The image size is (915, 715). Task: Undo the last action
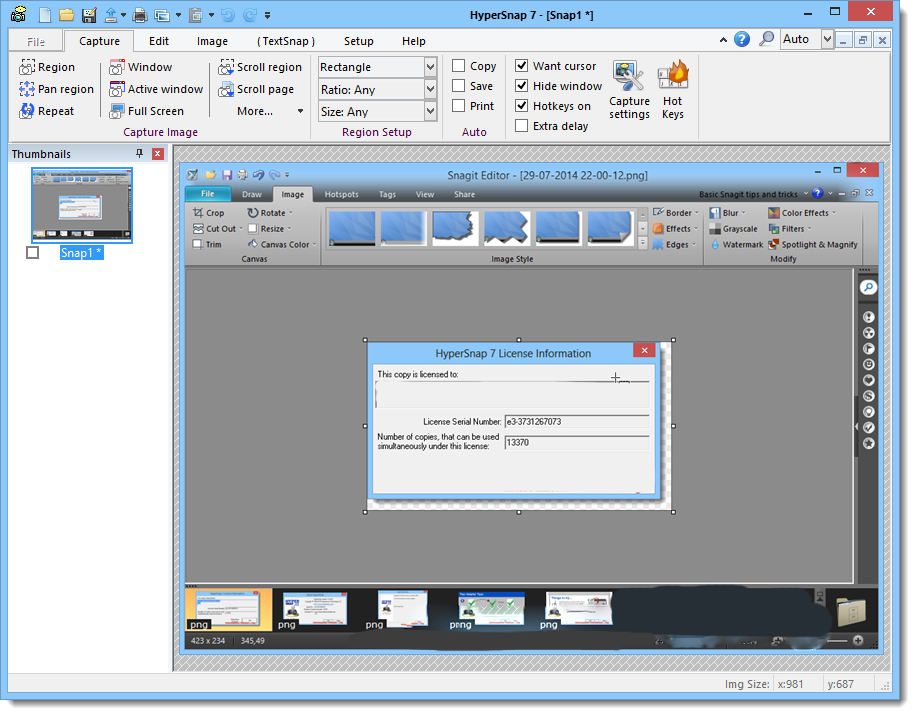(228, 15)
